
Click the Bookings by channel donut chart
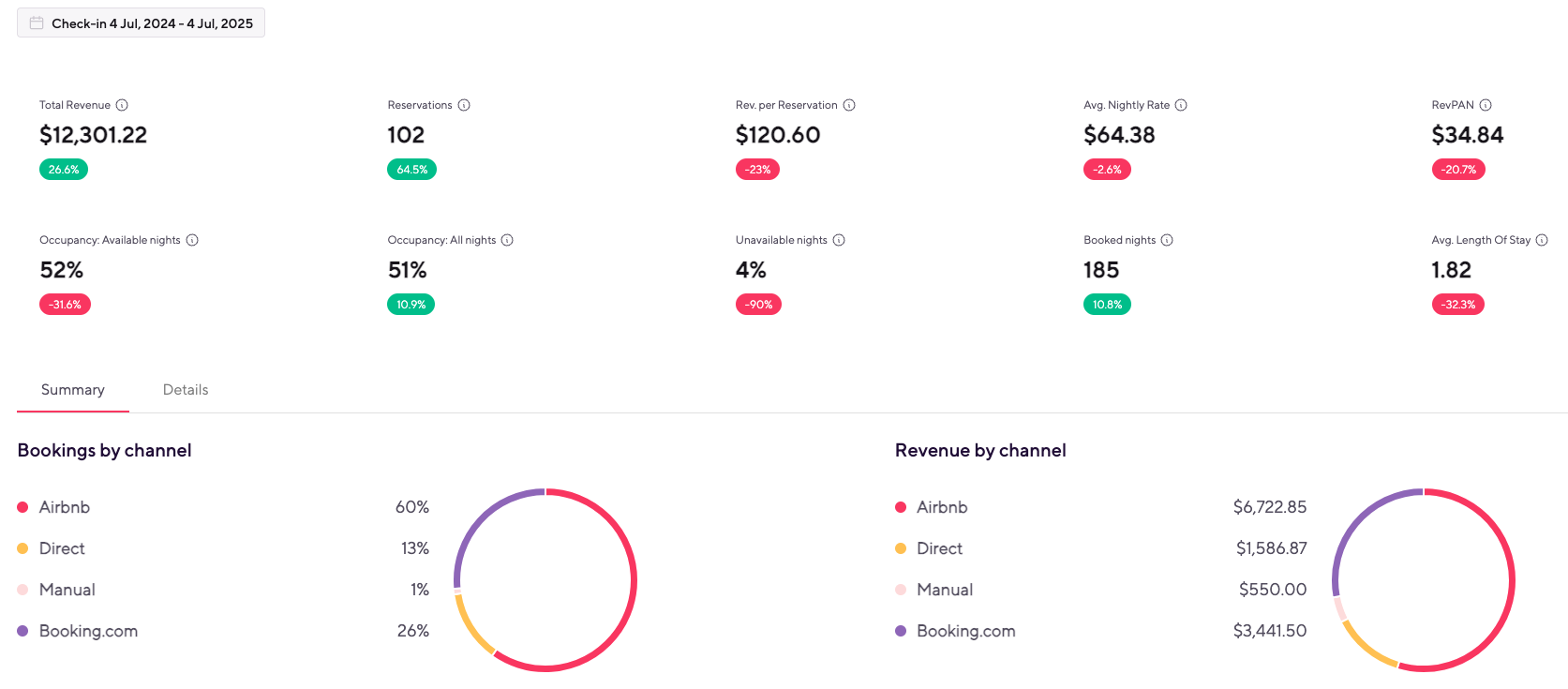(635, 580)
